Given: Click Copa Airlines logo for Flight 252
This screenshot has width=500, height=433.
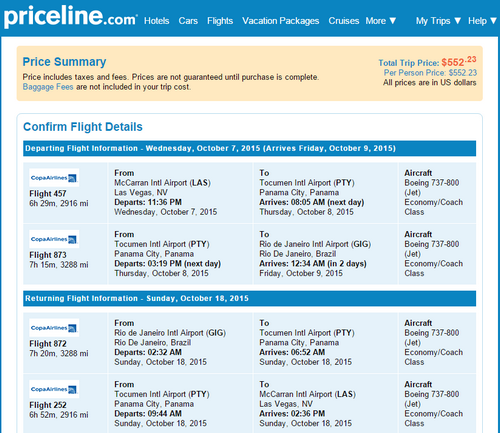Looking at the screenshot, I should click(54, 389).
